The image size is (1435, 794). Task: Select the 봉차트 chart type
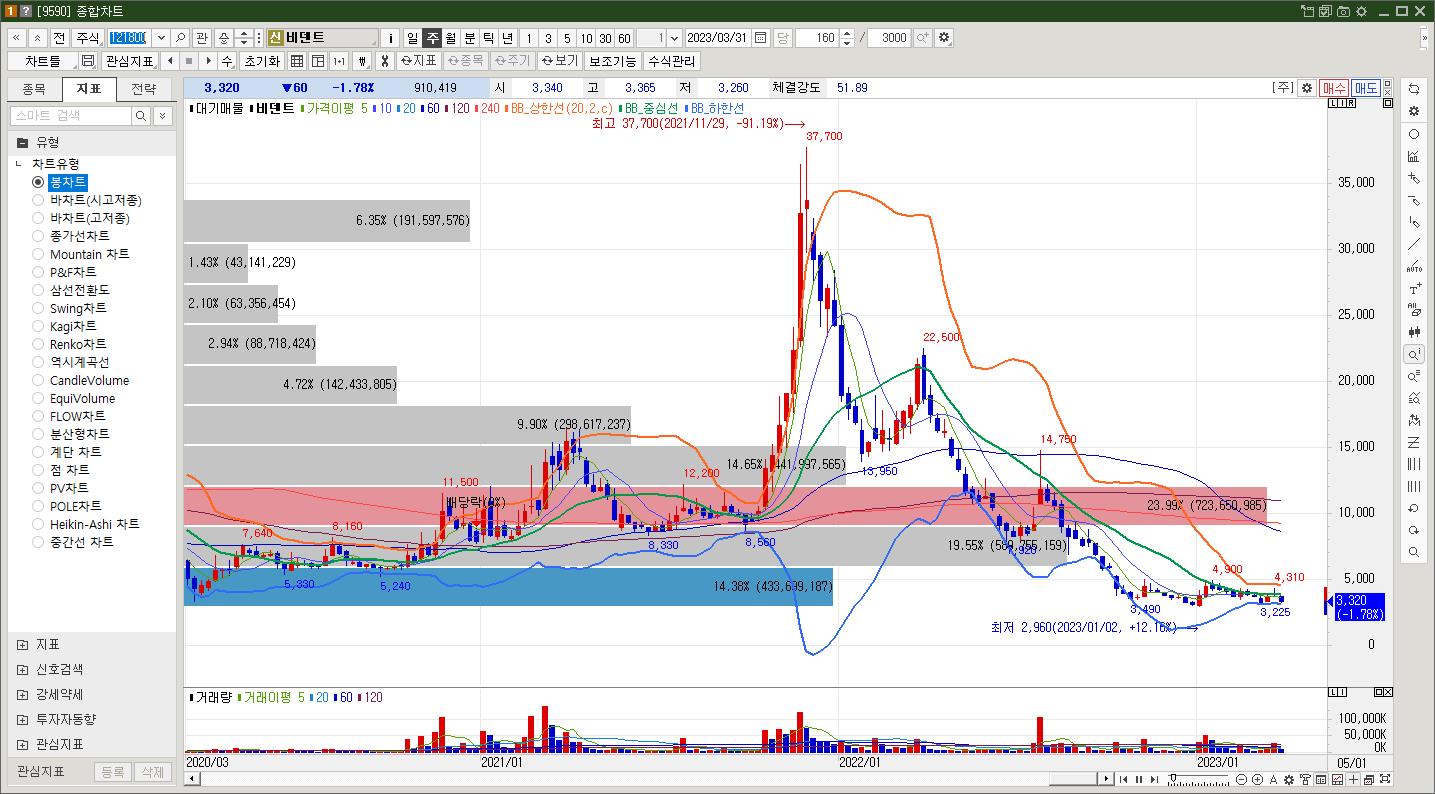click(x=68, y=182)
